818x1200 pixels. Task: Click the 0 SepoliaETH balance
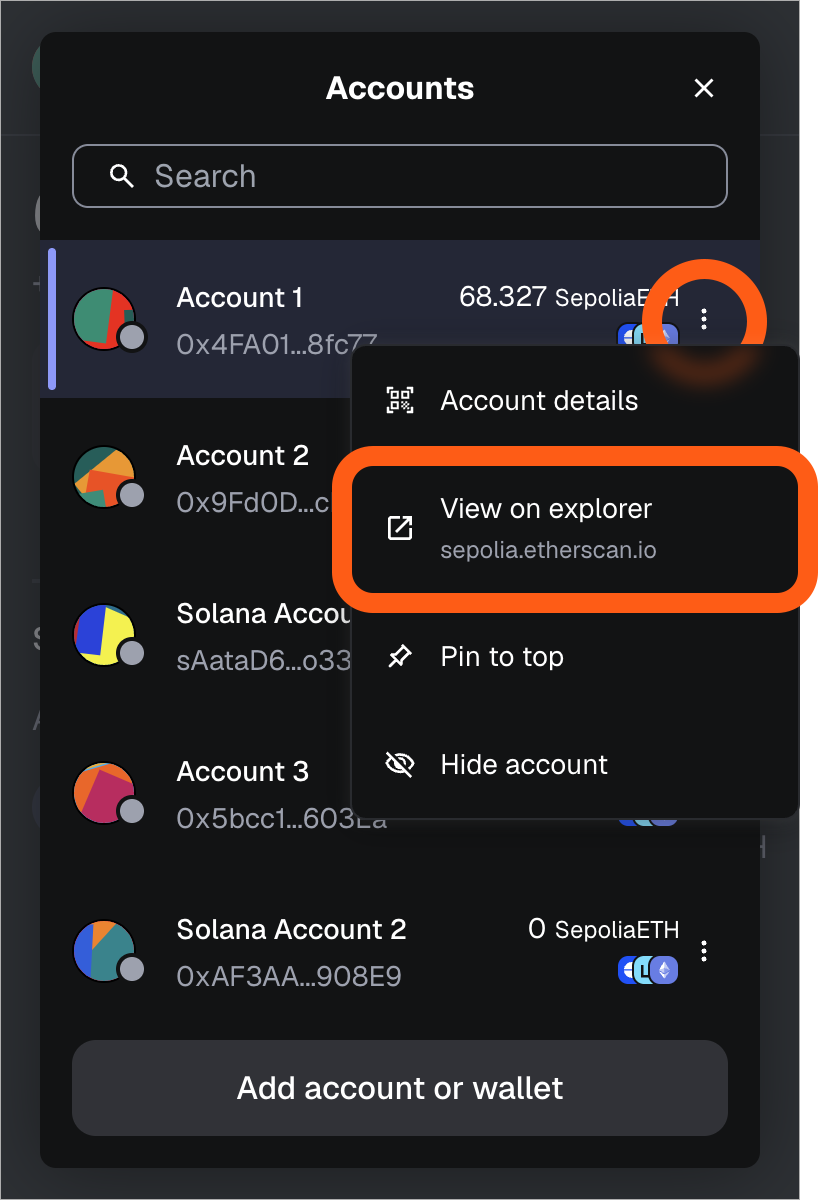point(603,929)
